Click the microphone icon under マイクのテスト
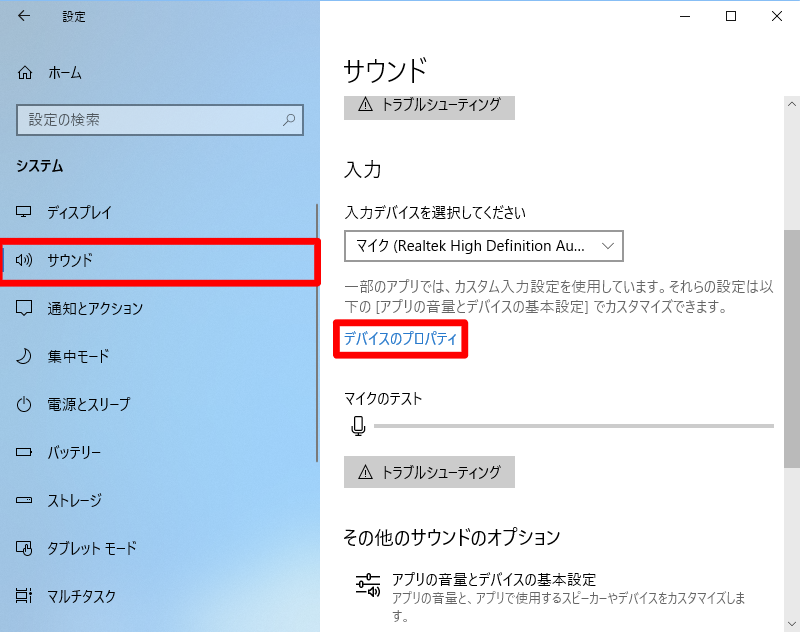This screenshot has height=632, width=800. (359, 426)
